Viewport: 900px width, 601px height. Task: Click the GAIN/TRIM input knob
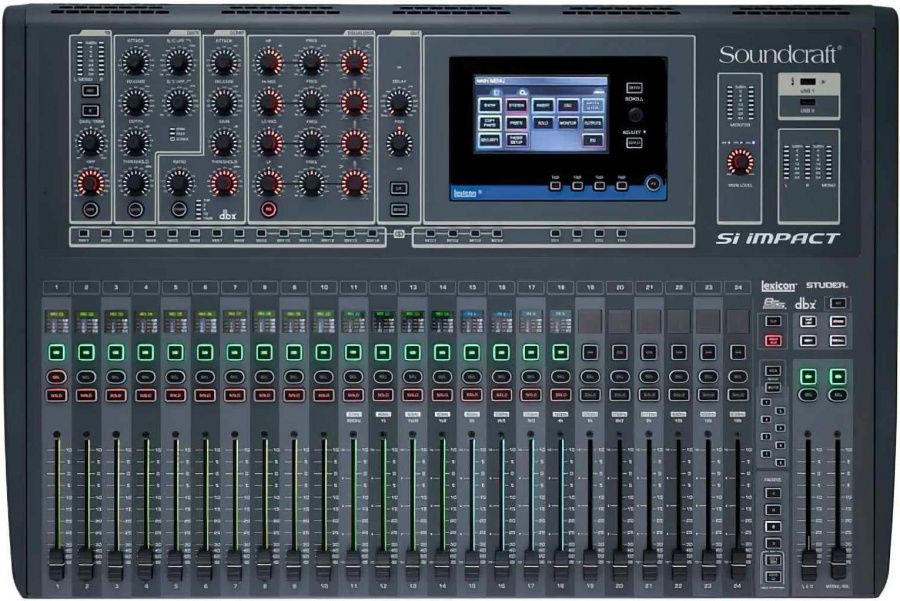(x=91, y=142)
